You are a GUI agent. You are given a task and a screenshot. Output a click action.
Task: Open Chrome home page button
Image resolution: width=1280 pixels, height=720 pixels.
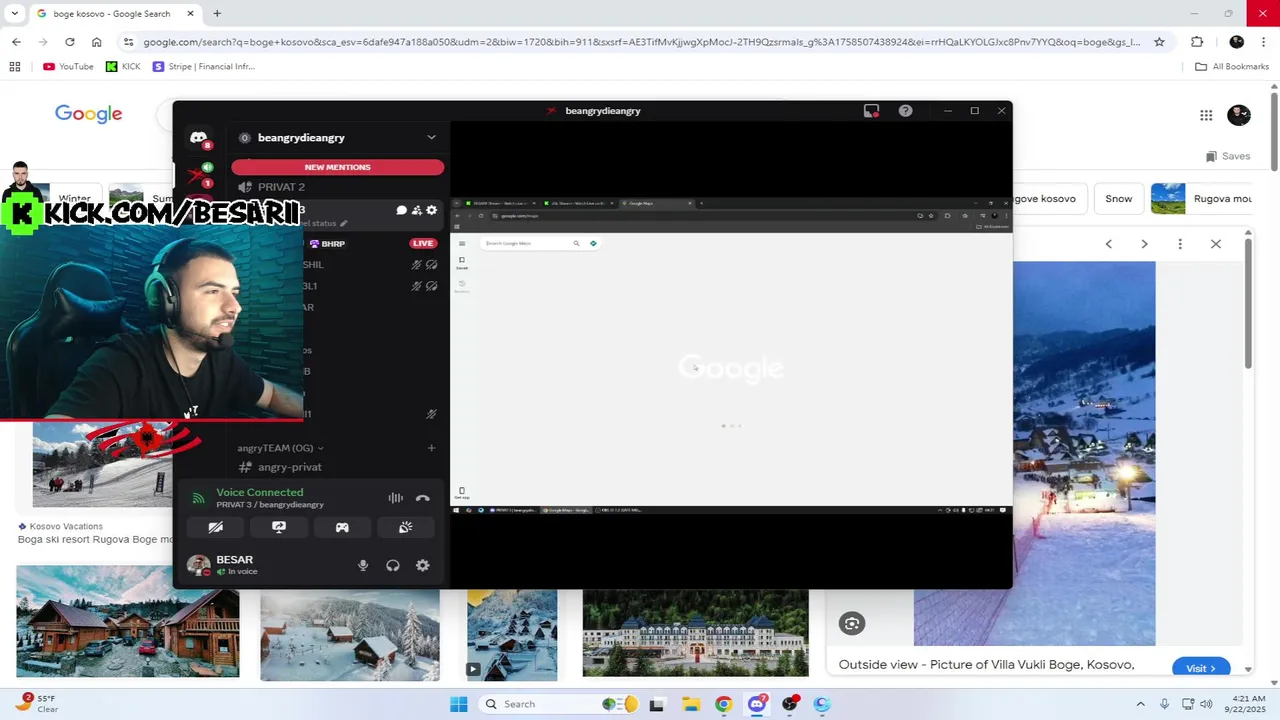[96, 42]
